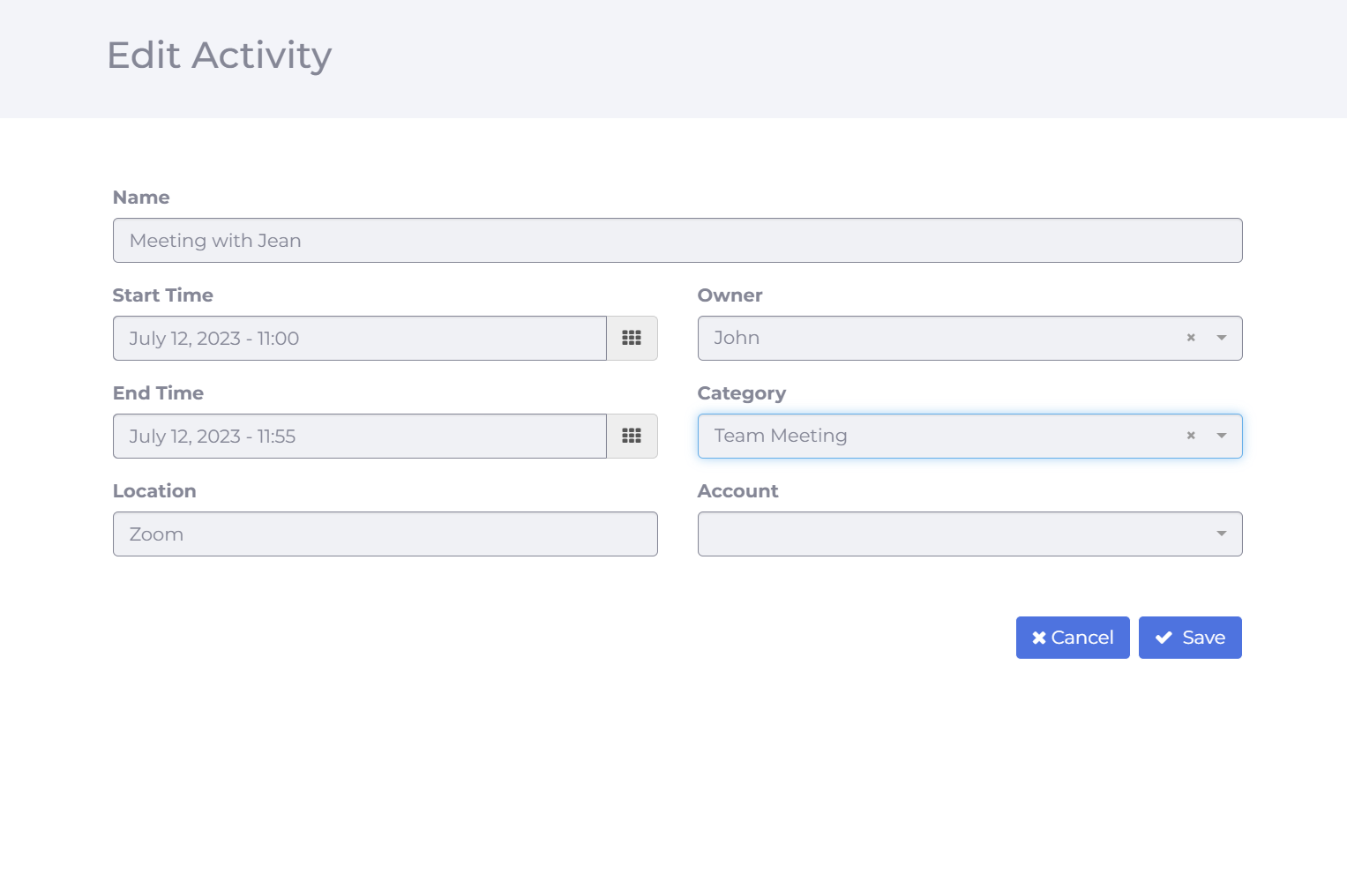1347x896 pixels.
Task: Click the Category label
Action: [742, 393]
